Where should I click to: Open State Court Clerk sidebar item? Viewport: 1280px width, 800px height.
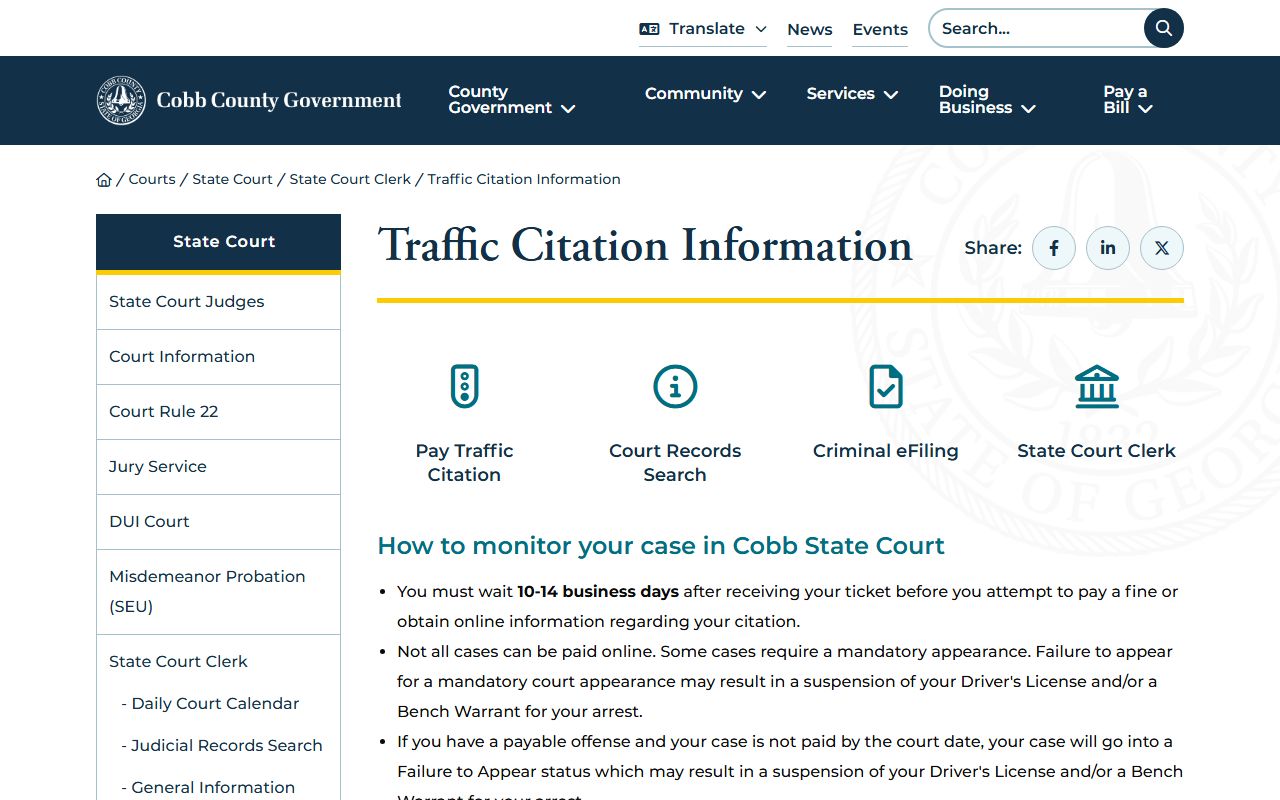[x=178, y=661]
